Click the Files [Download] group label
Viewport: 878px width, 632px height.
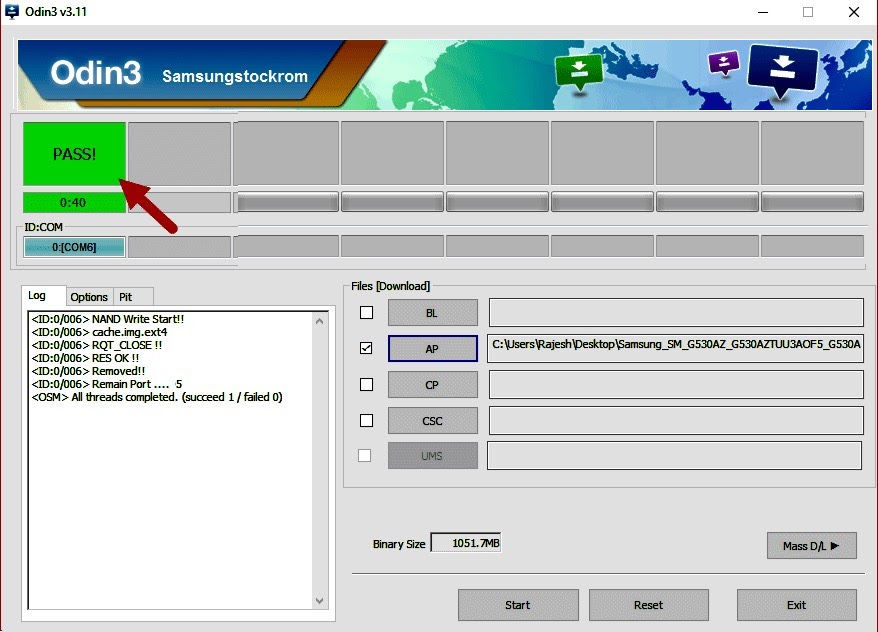click(x=390, y=286)
